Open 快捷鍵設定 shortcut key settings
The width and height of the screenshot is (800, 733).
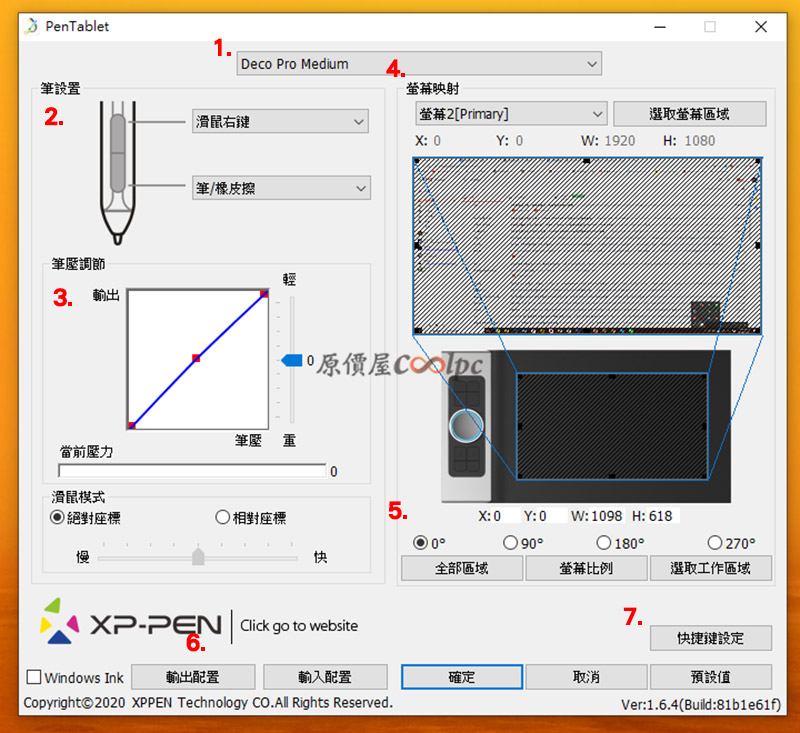click(x=711, y=638)
